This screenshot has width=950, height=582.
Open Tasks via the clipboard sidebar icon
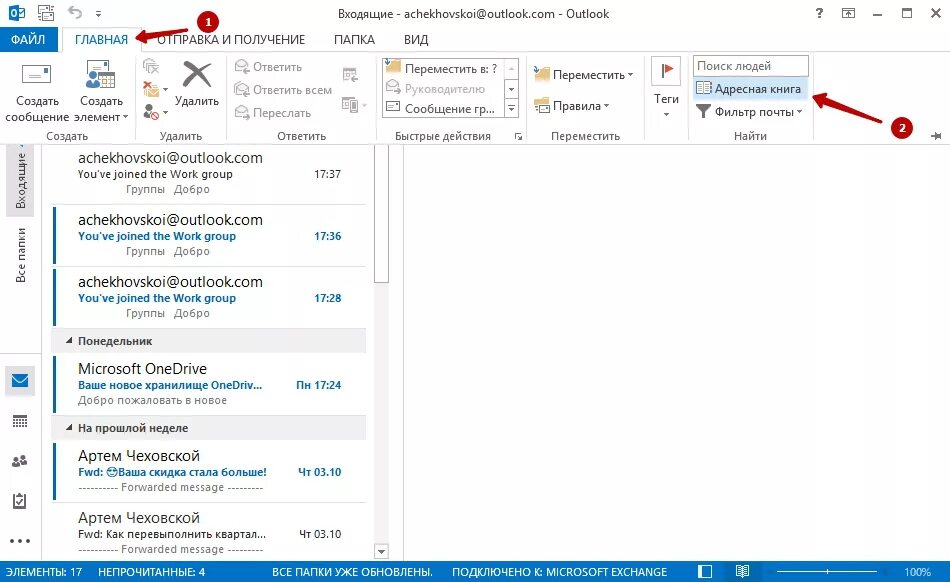[x=19, y=501]
